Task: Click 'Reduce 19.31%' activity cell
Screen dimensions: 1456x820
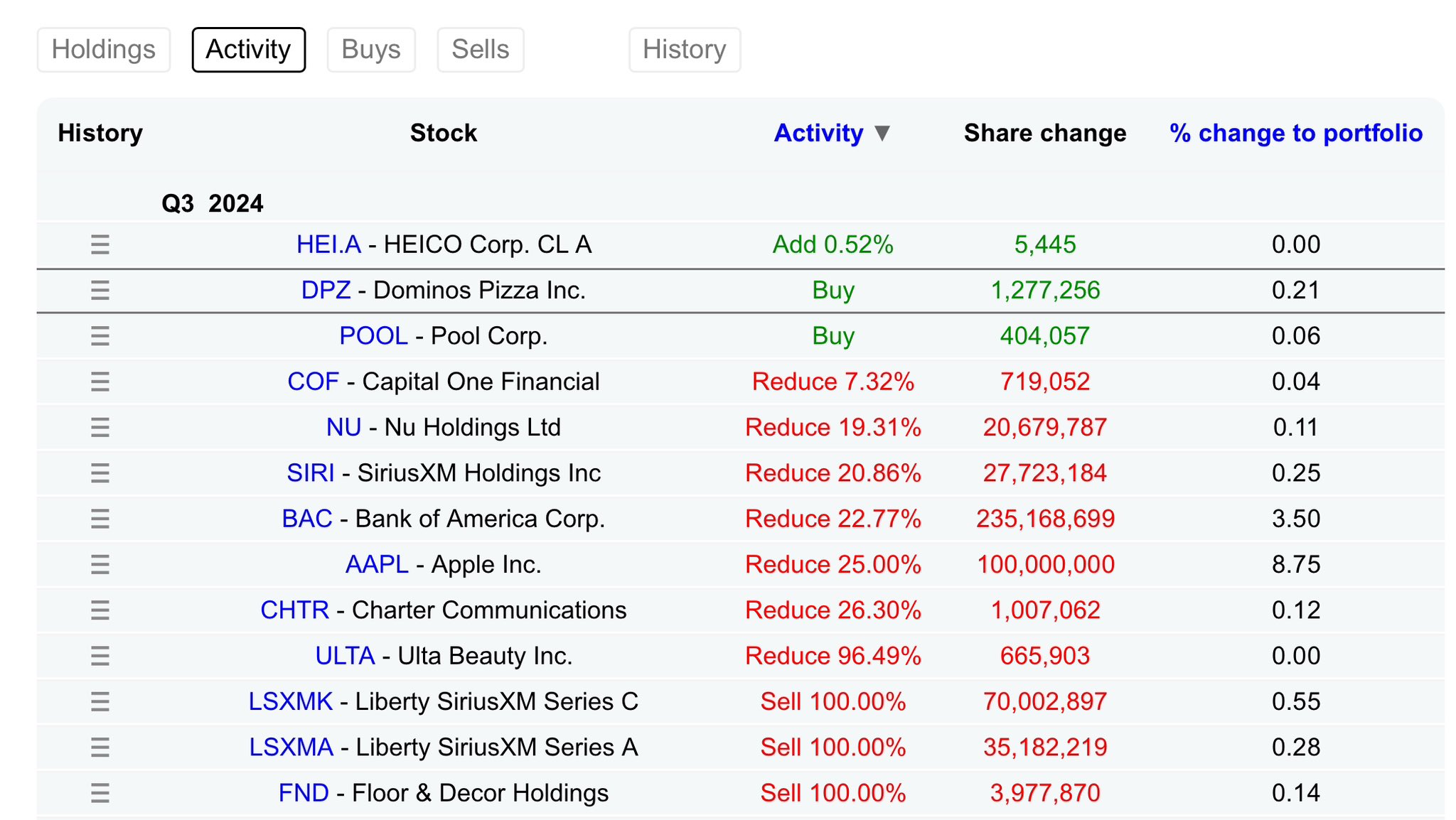Action: [833, 427]
